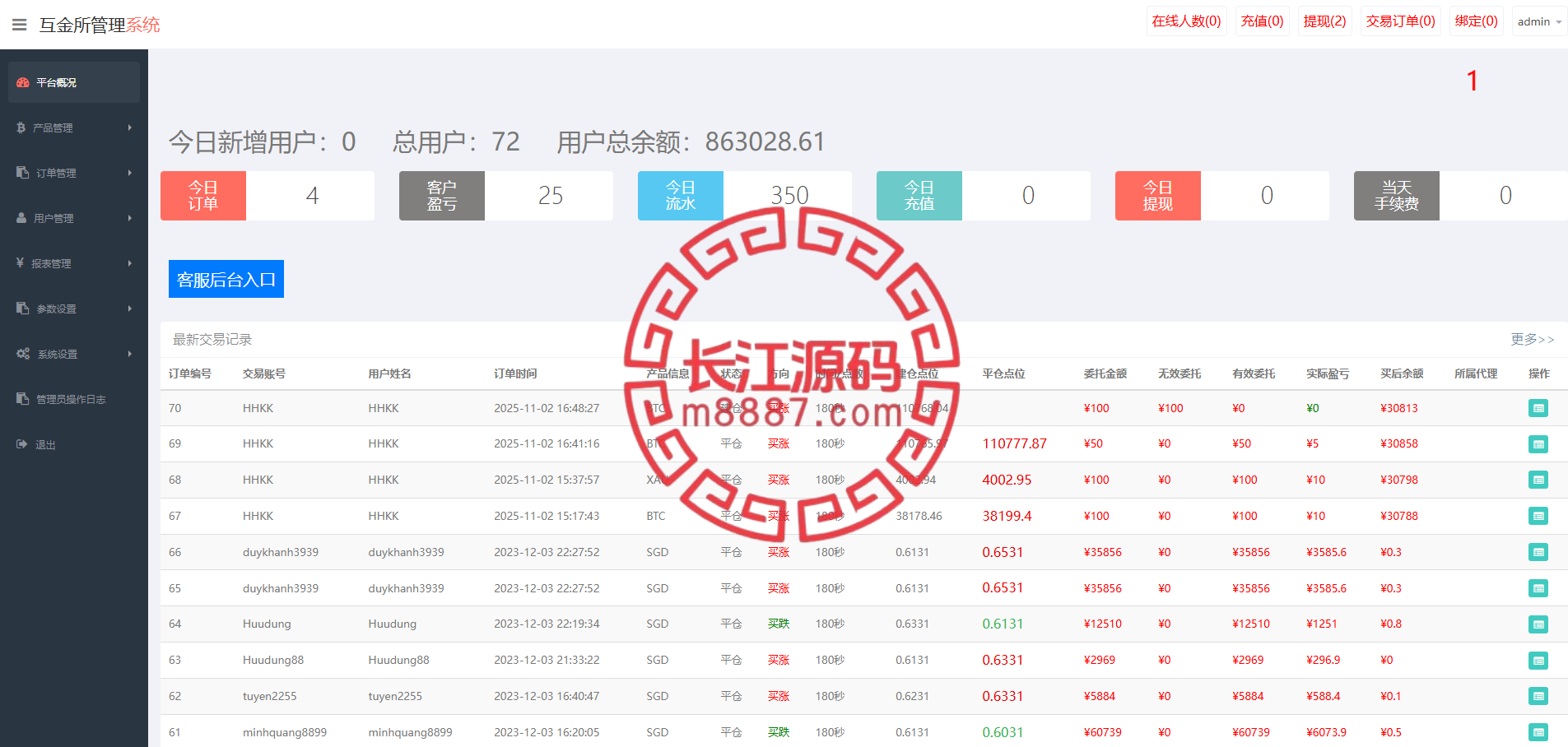Click the gears icon beside 系统设置
The height and width of the screenshot is (747, 1568).
tap(23, 354)
